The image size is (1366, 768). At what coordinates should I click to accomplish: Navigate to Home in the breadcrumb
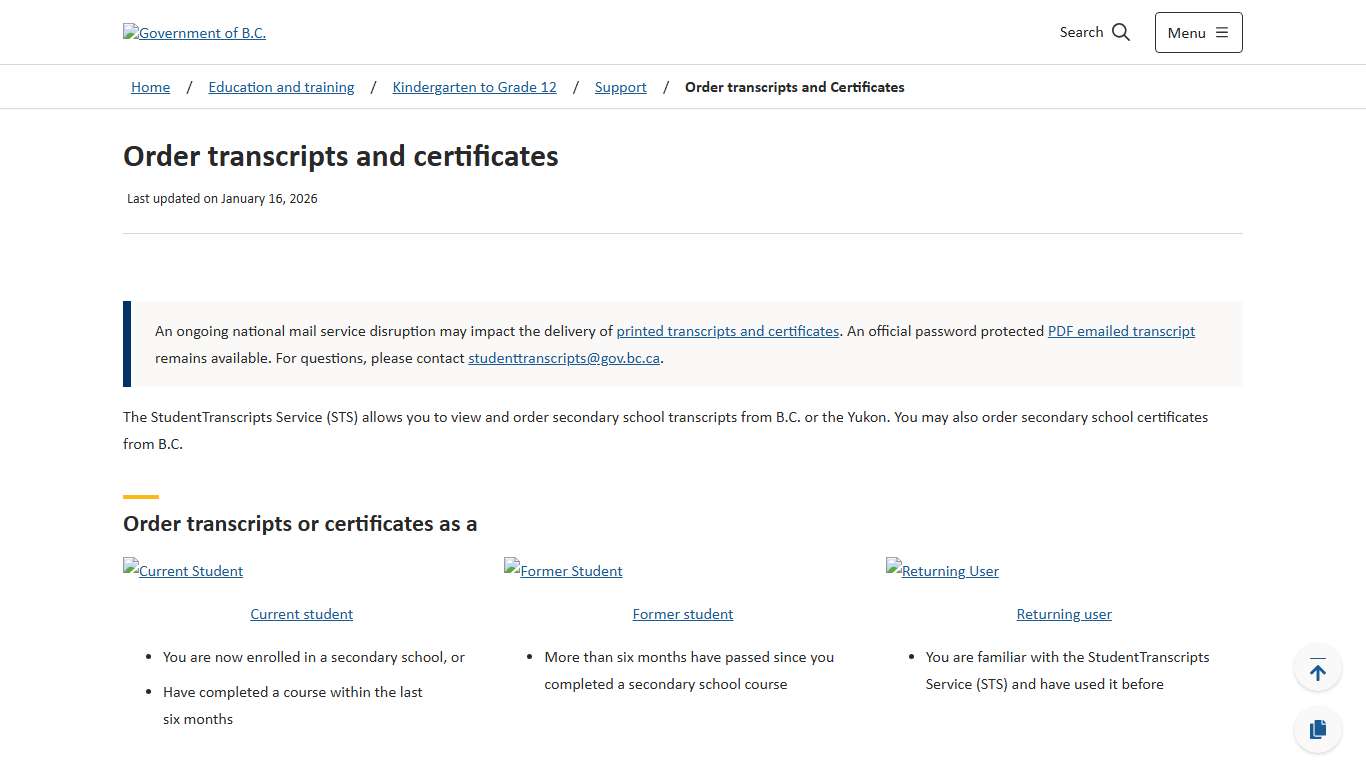coord(150,87)
